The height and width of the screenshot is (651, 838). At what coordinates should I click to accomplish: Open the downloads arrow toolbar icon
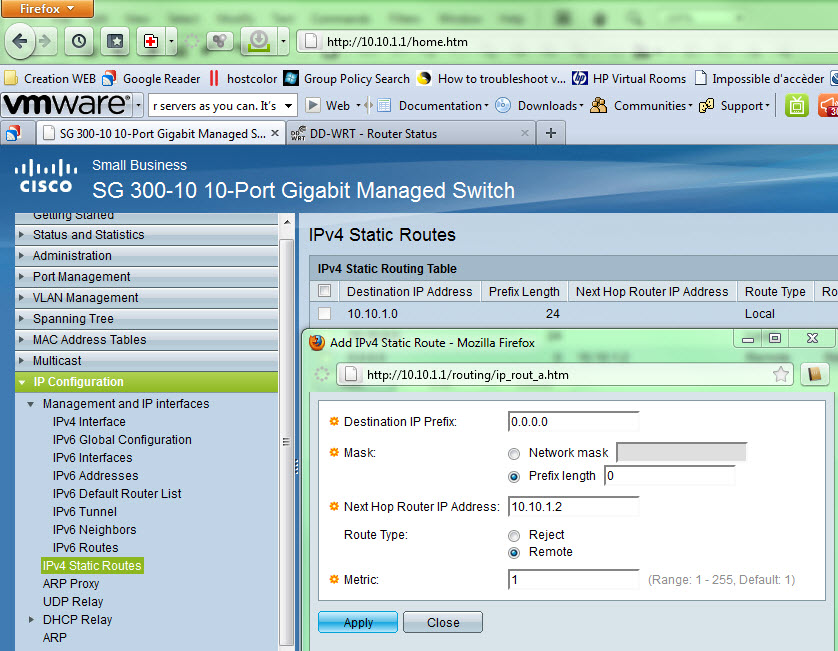[259, 41]
